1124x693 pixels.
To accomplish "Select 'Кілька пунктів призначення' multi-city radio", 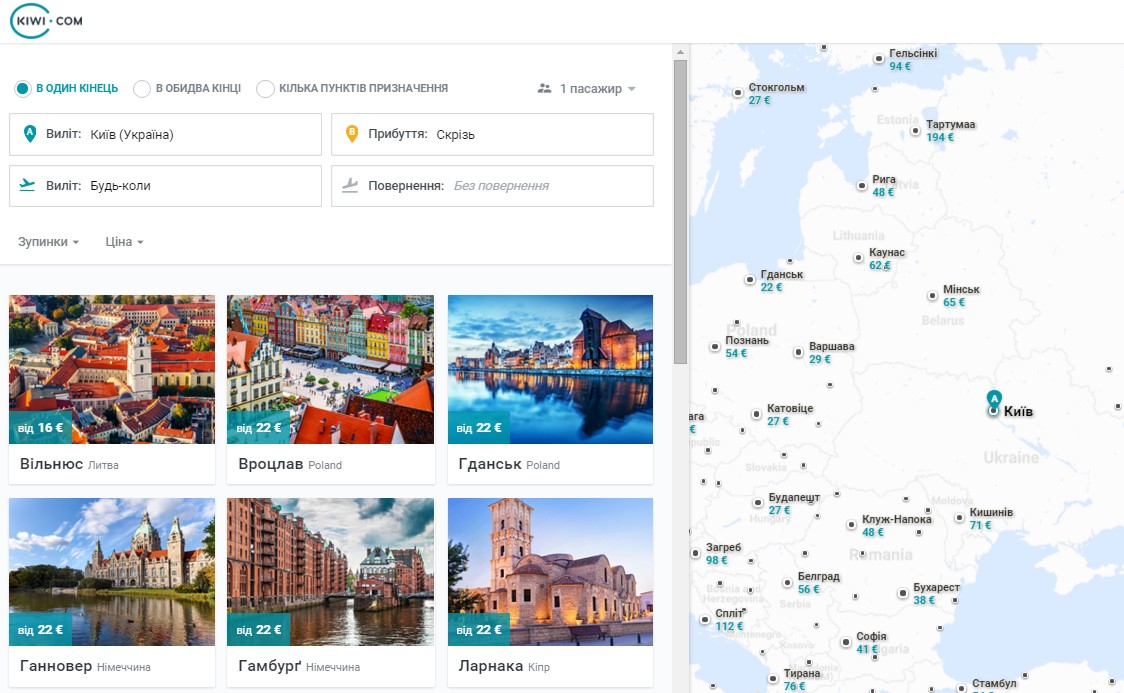I will (x=265, y=89).
